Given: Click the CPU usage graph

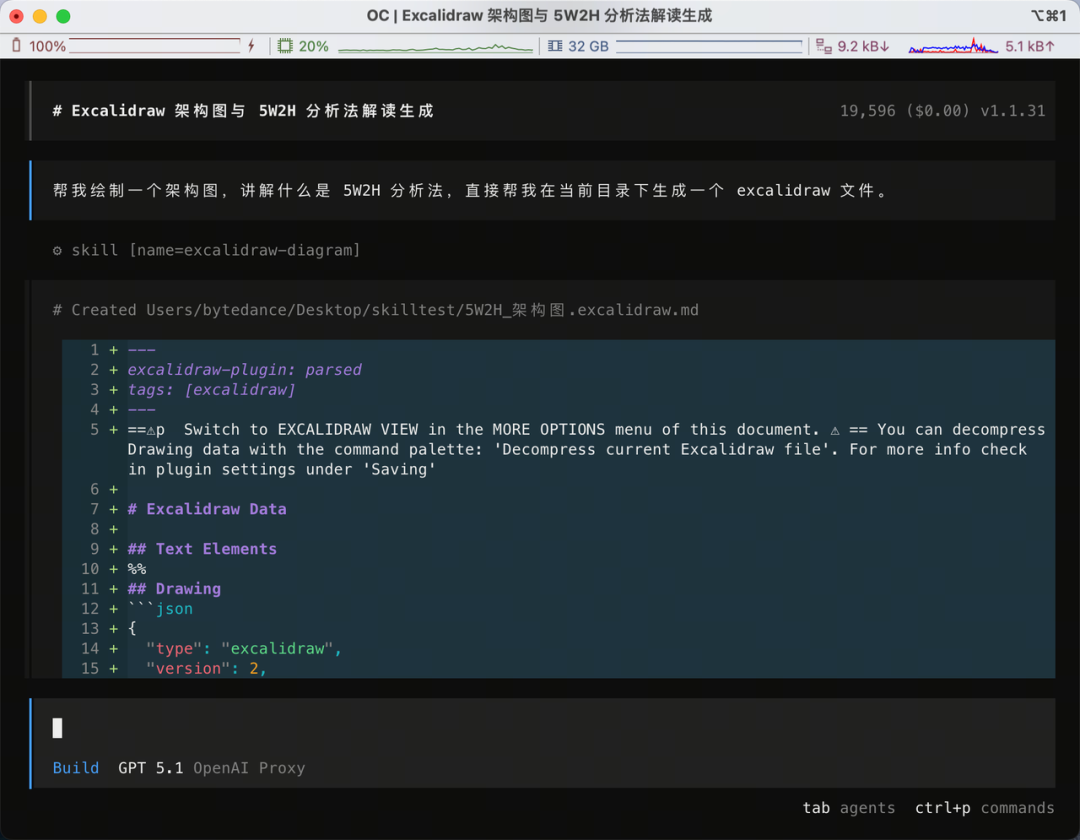Looking at the screenshot, I should 435,47.
